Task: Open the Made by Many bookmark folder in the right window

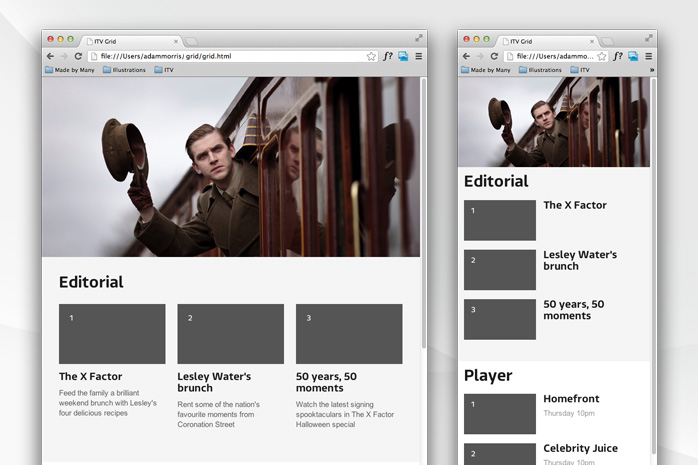Action: (486, 70)
